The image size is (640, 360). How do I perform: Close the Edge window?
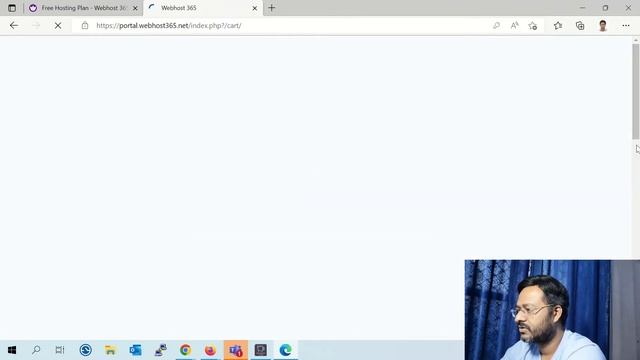coord(628,8)
